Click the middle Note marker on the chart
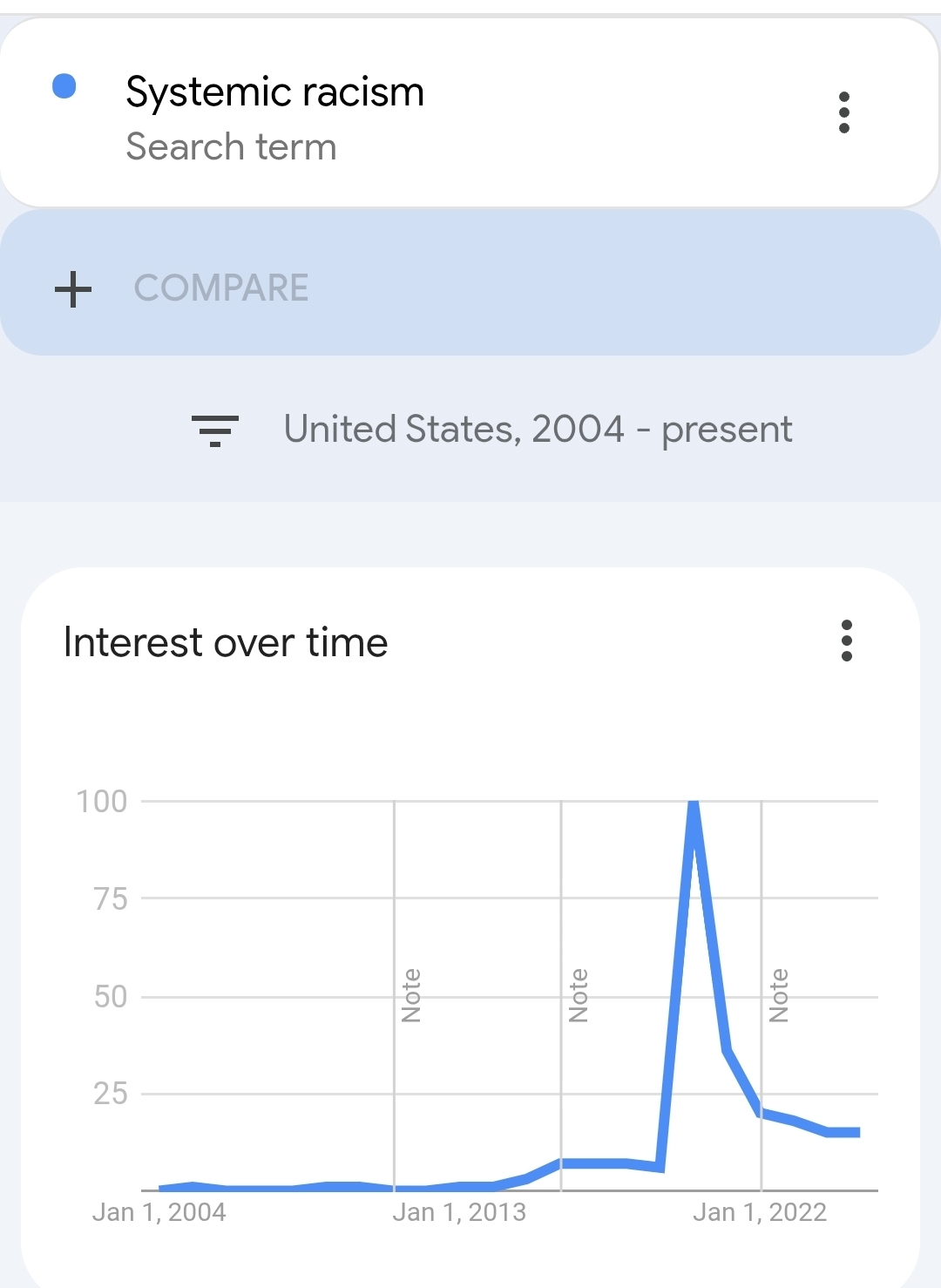This screenshot has height=1288, width=941. 578,995
